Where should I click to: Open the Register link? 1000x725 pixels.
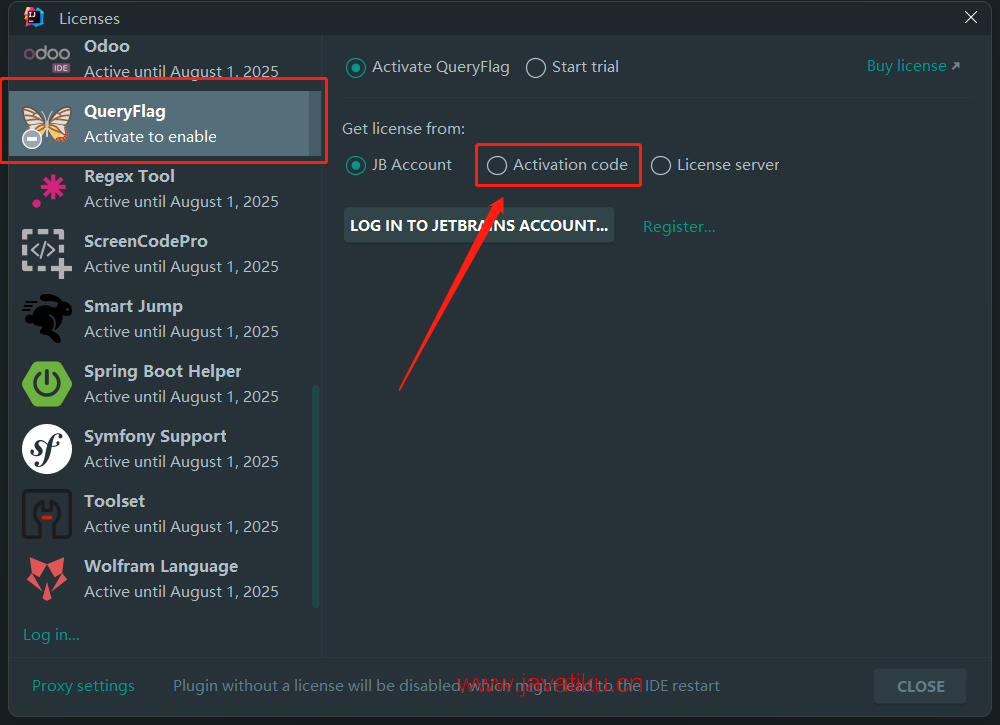tap(679, 226)
